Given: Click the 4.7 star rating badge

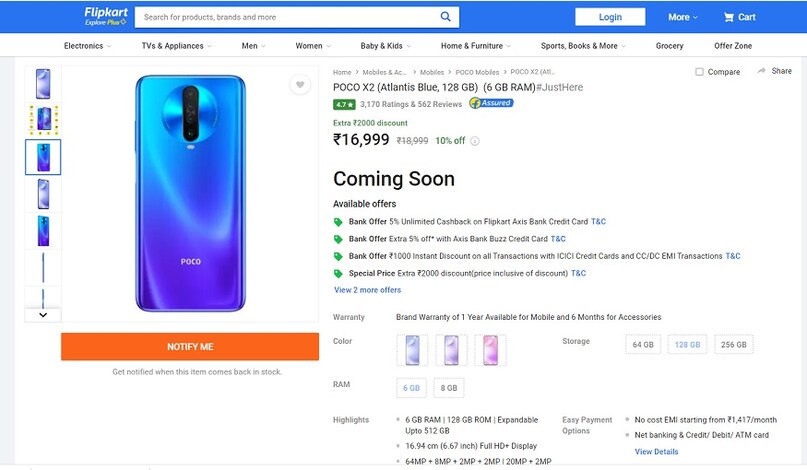Looking at the screenshot, I should (344, 104).
